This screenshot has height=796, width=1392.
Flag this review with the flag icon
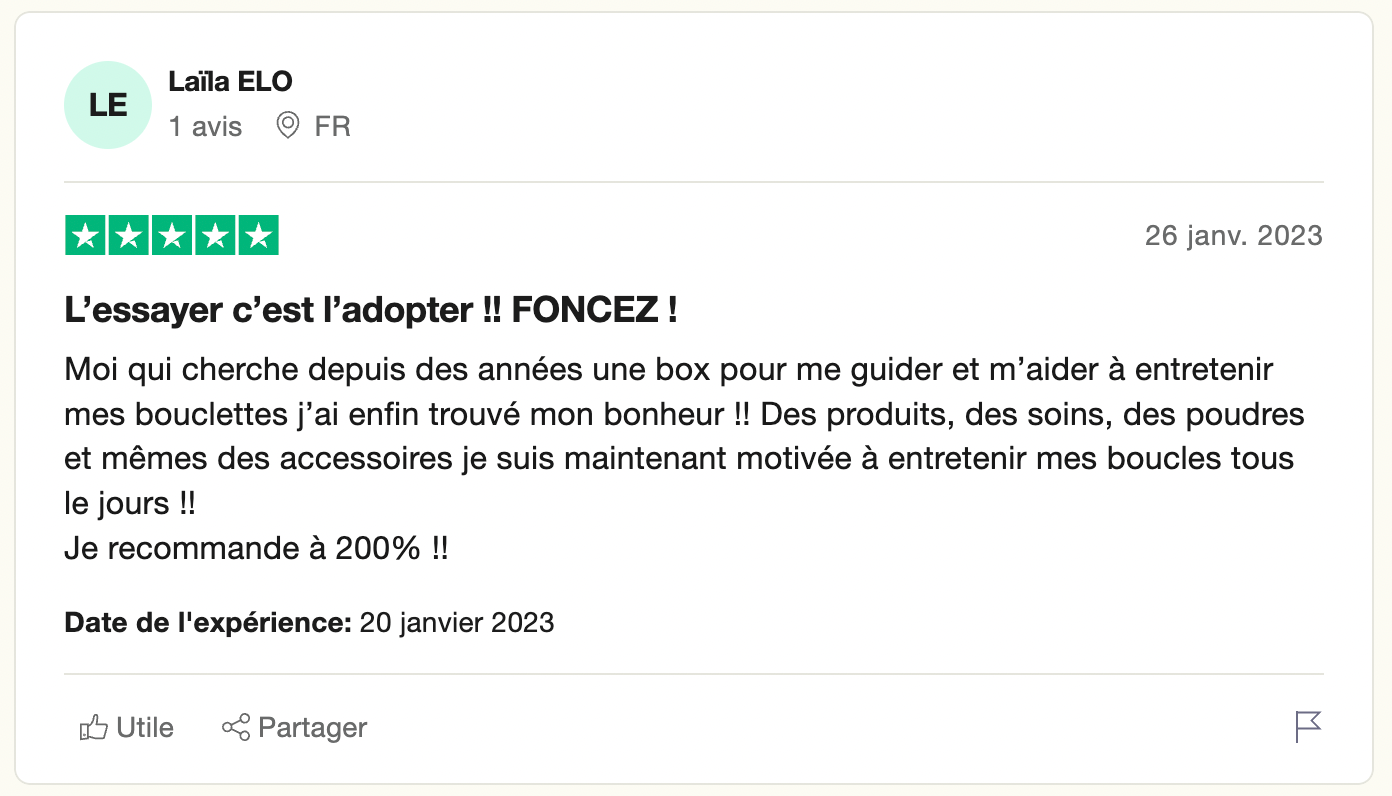[x=1308, y=727]
